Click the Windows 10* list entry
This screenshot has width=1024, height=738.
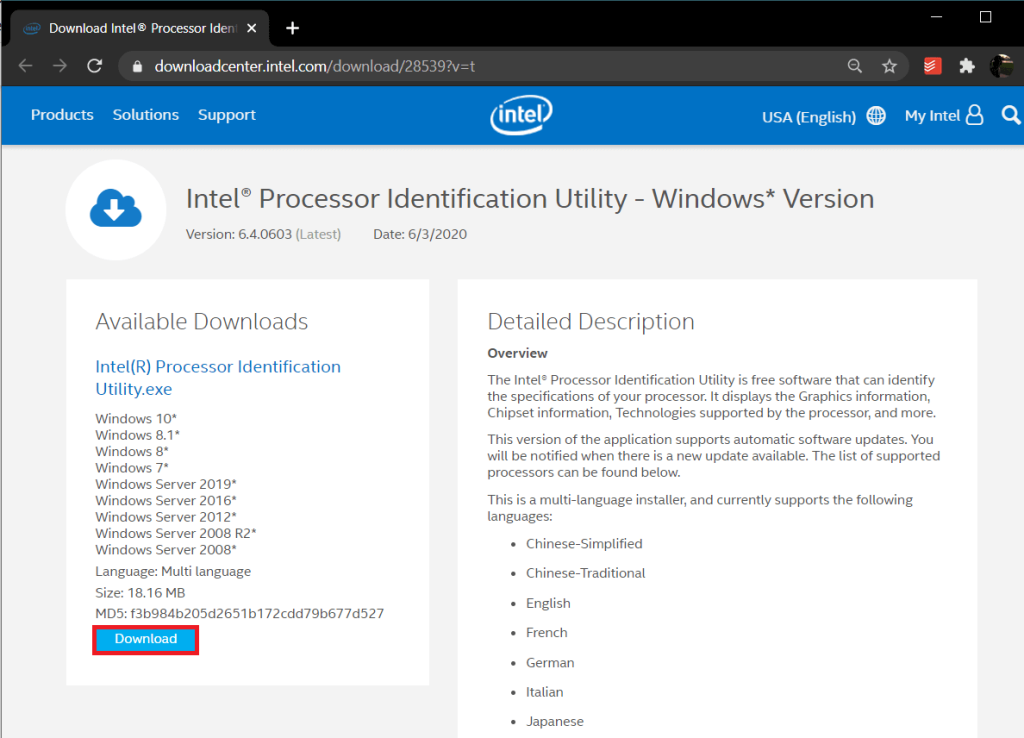(136, 419)
